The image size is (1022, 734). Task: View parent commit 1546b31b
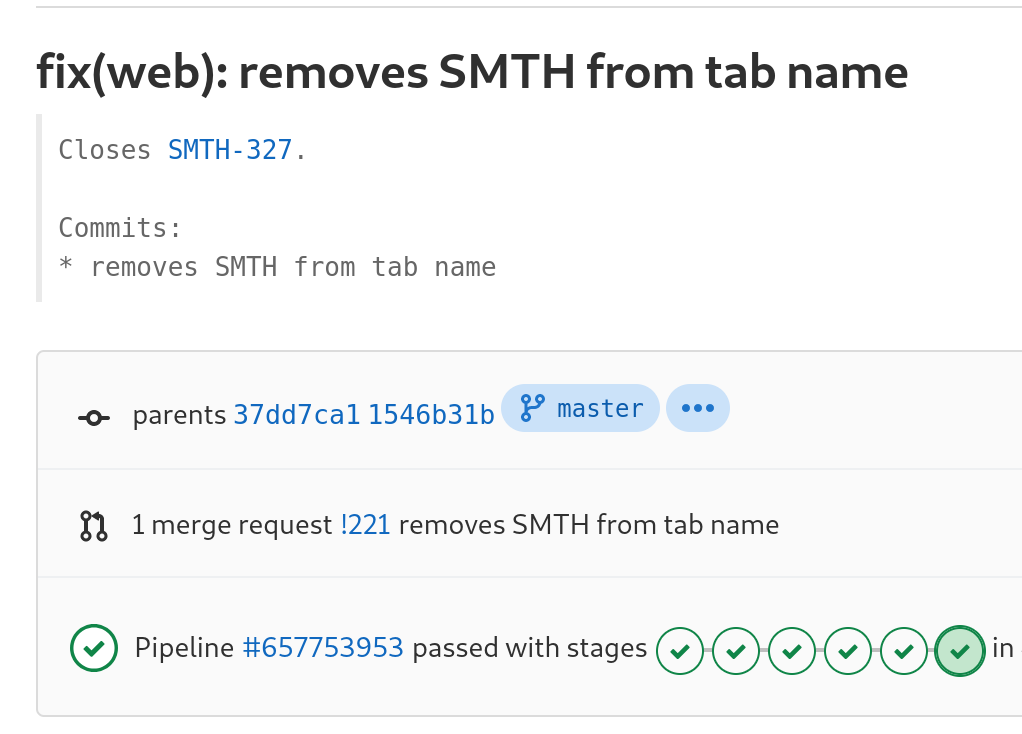(433, 414)
